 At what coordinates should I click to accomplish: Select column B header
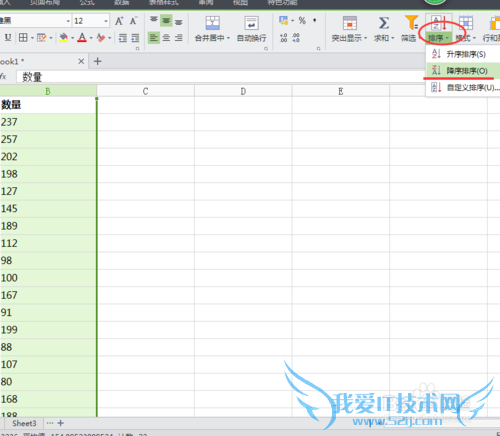pos(48,91)
